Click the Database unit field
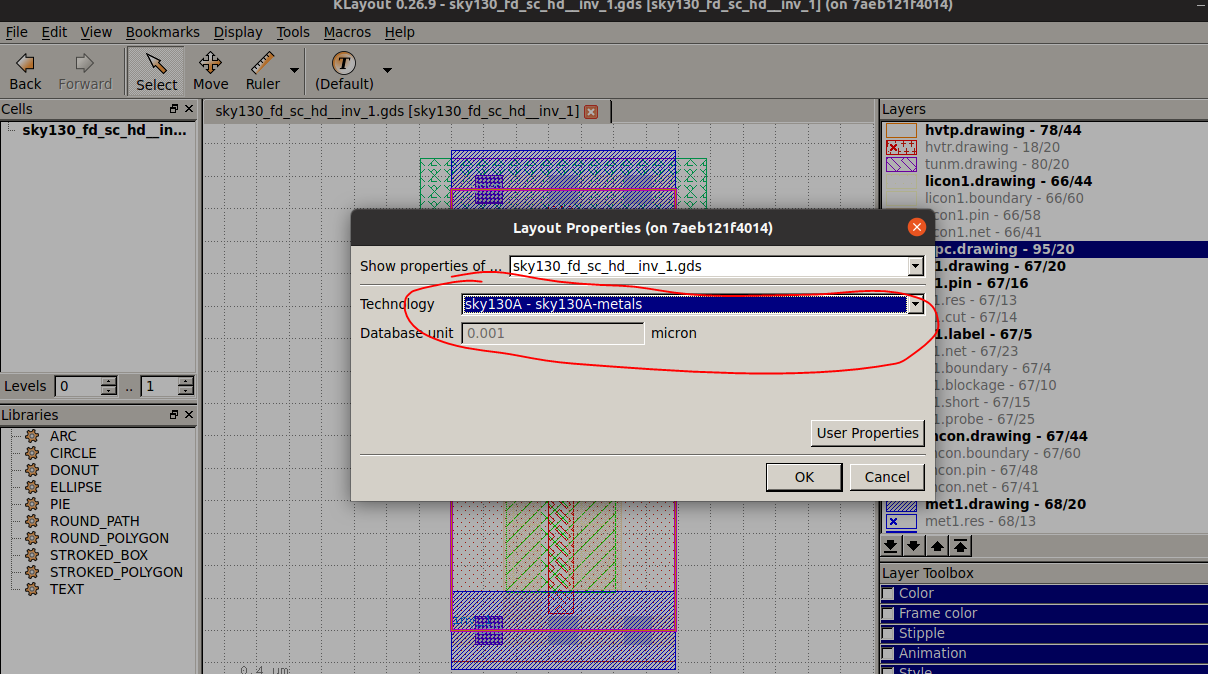The width and height of the screenshot is (1208, 674). [x=553, y=333]
